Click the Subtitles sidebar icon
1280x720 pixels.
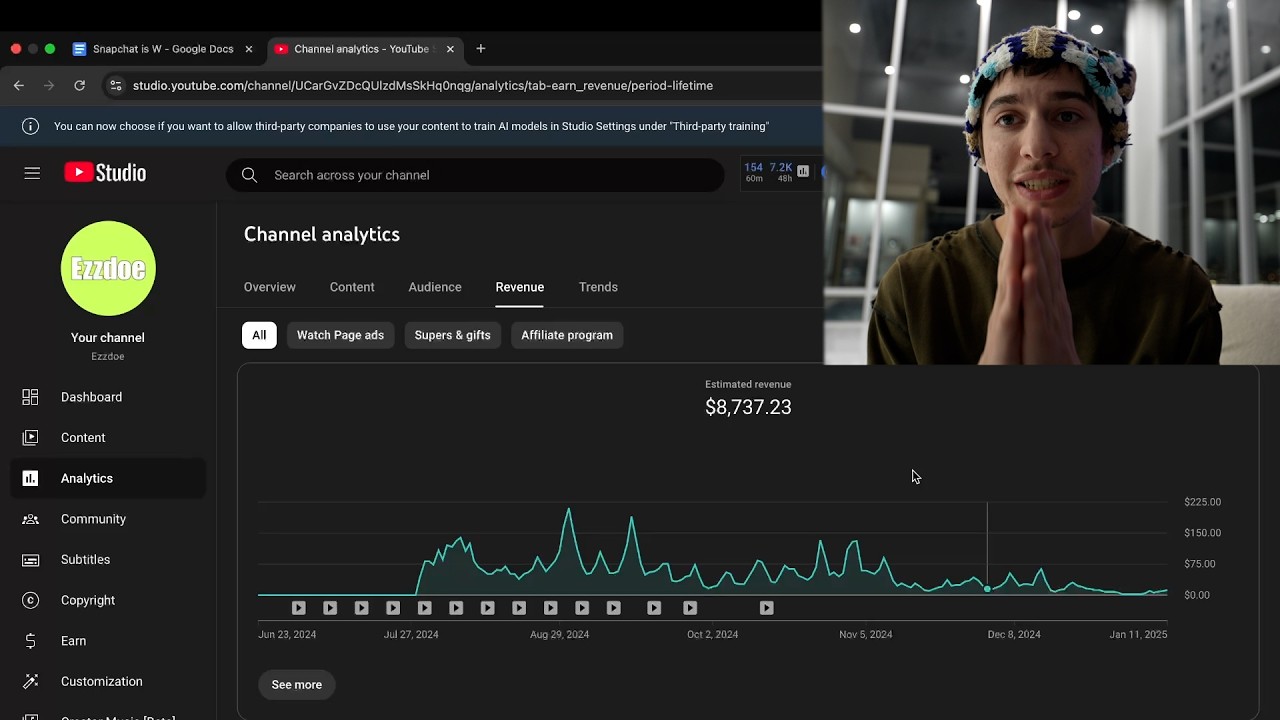coord(30,560)
